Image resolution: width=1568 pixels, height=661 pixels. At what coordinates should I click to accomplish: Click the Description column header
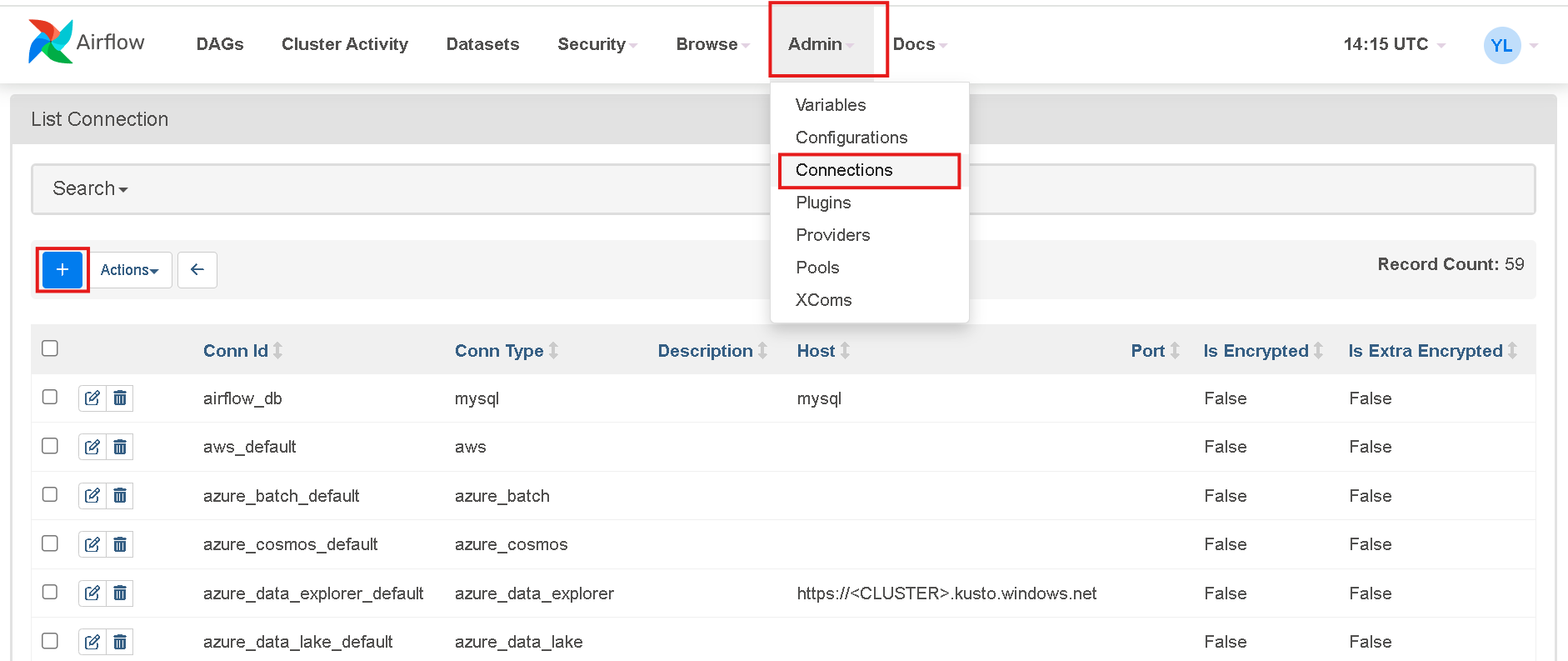pyautogui.click(x=705, y=351)
